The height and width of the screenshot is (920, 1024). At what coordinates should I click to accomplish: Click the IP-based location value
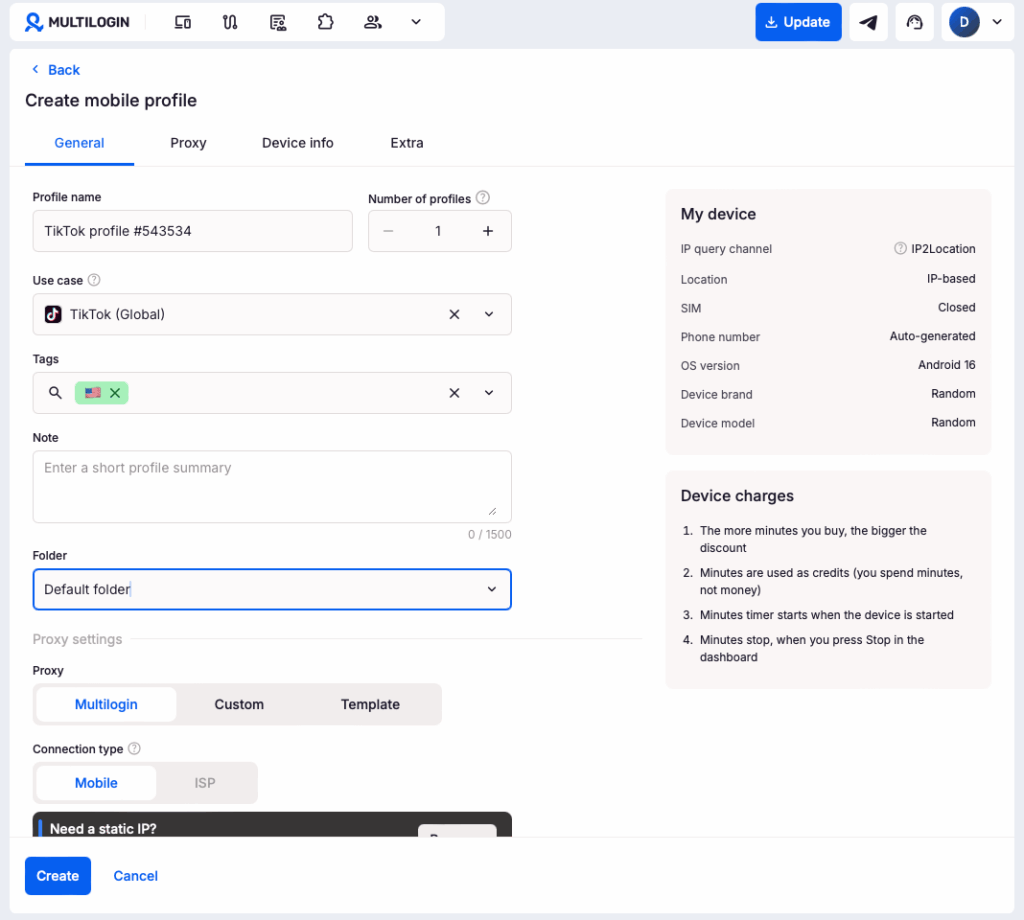coord(951,279)
